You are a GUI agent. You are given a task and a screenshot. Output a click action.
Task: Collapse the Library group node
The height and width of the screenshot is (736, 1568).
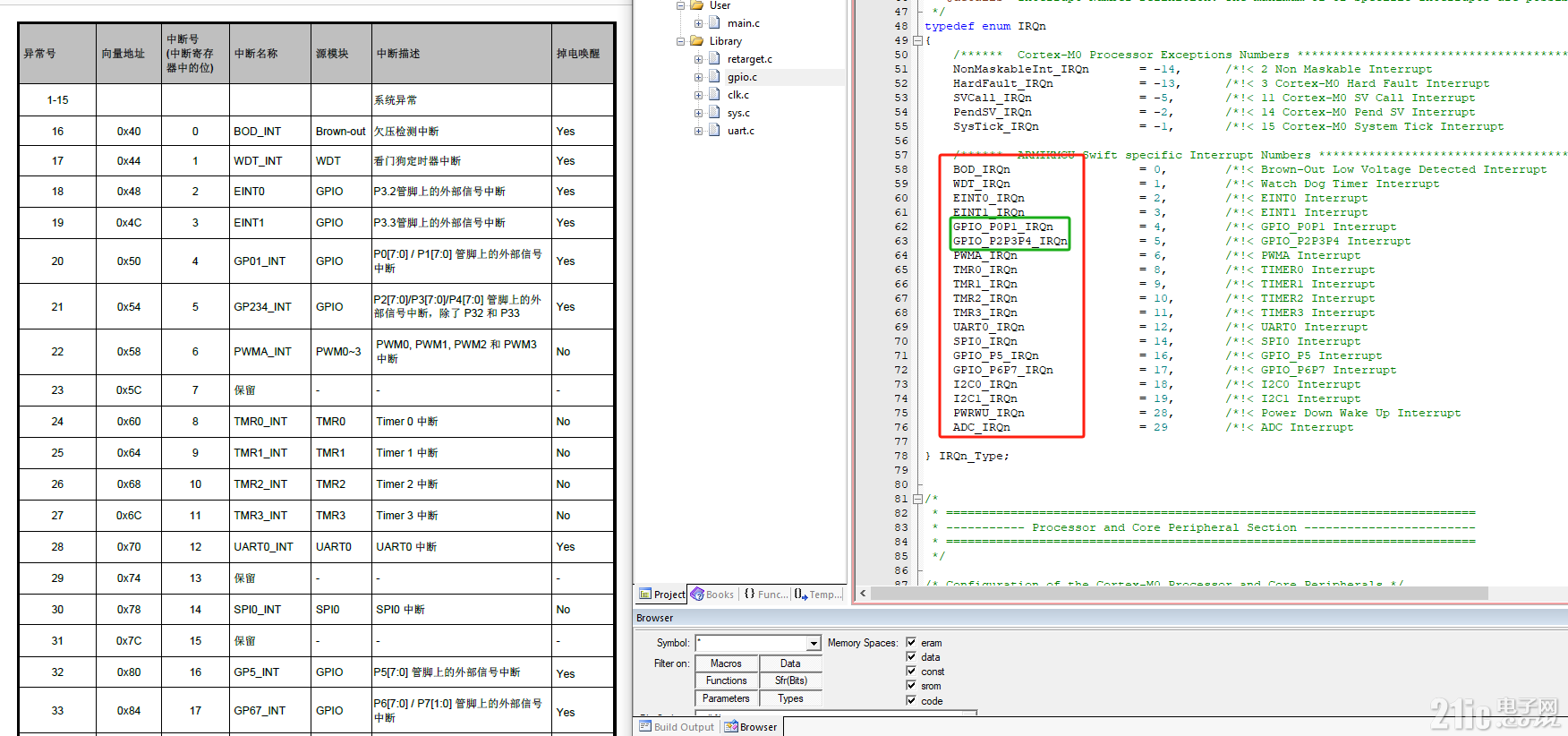tap(680, 41)
